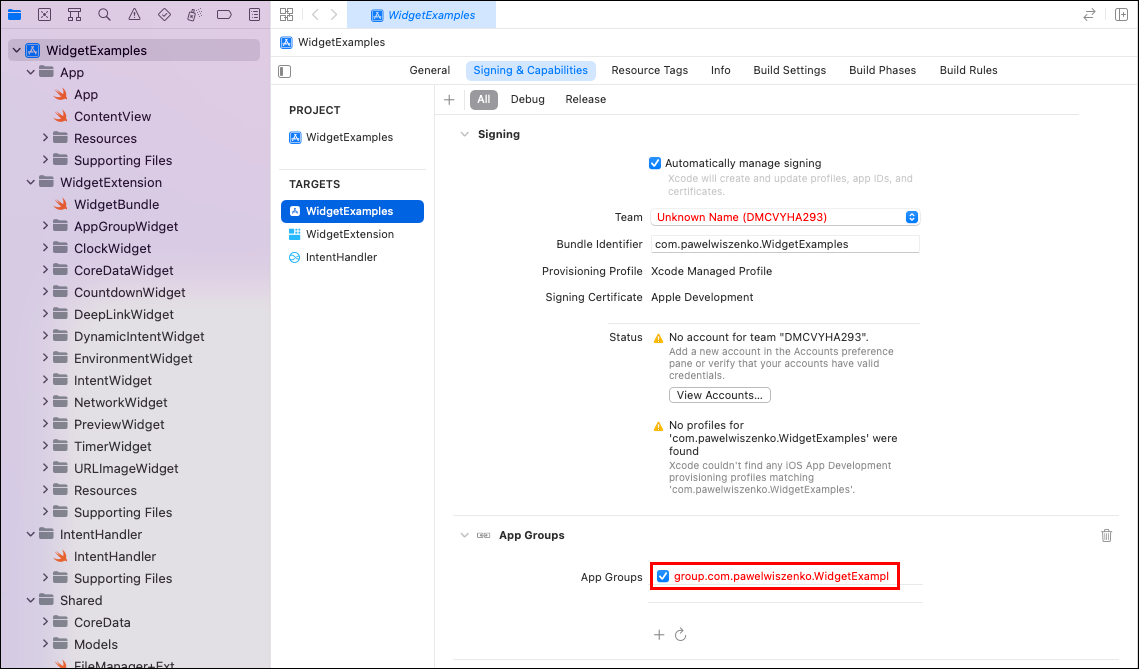Click the editor swap arrows icon

point(1089,15)
